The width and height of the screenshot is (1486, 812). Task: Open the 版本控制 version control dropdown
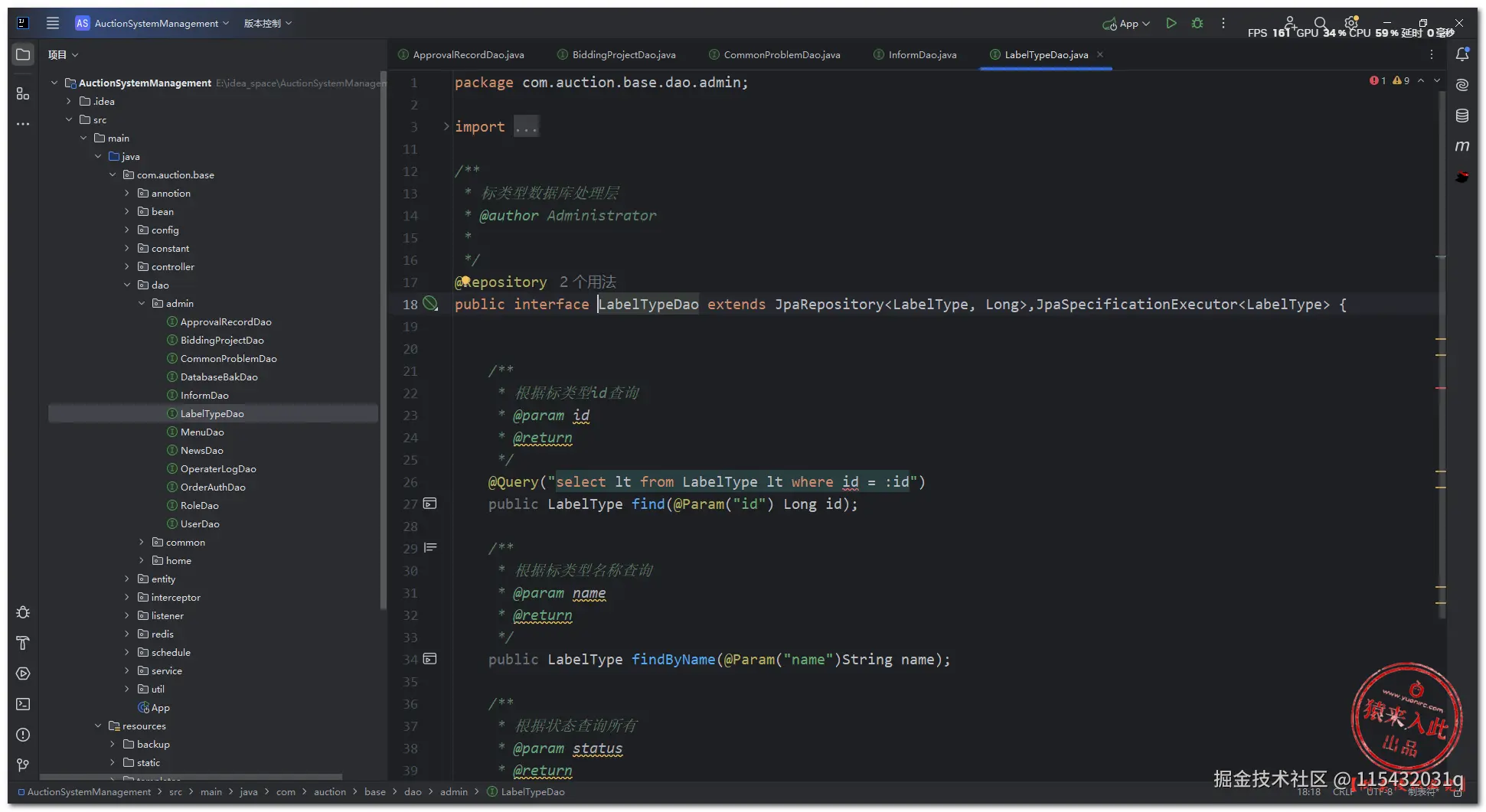click(268, 23)
